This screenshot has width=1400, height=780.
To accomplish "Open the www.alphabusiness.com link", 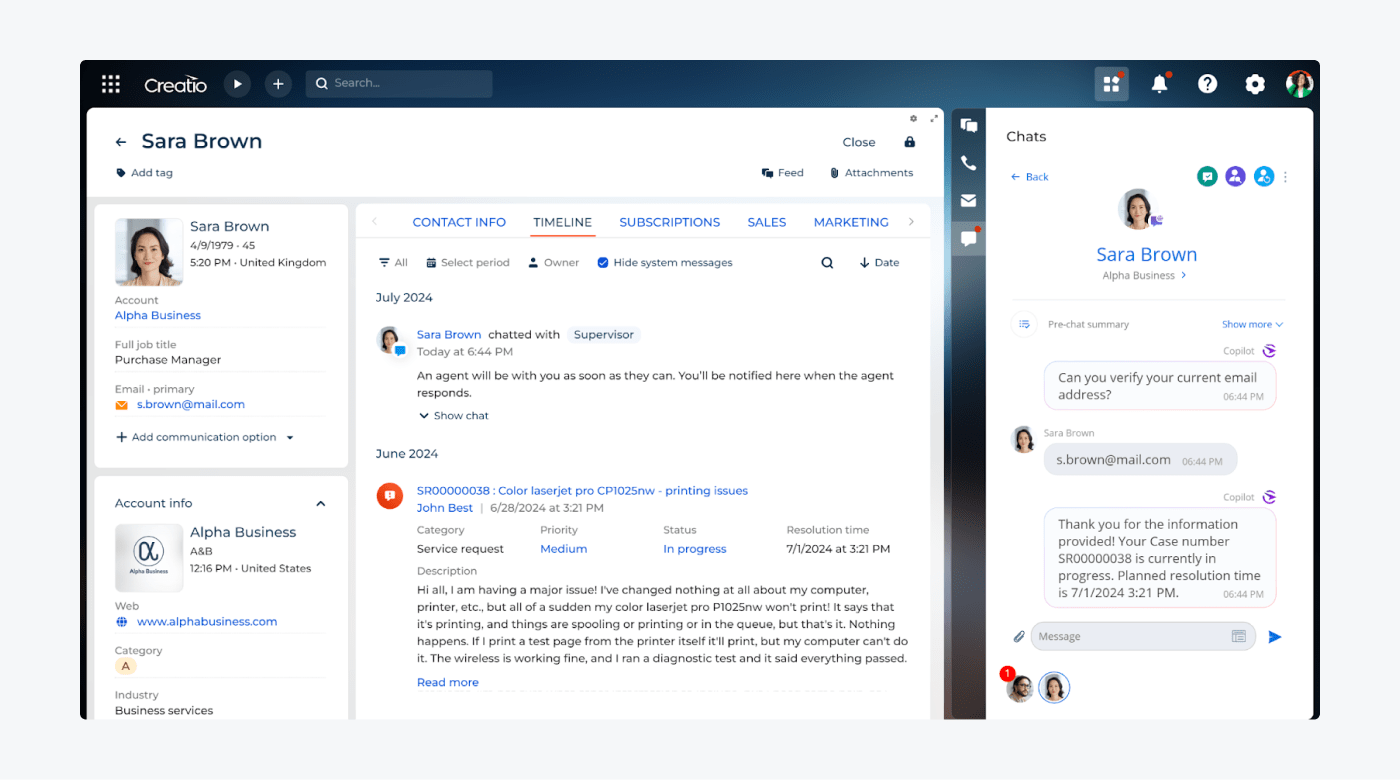I will pyautogui.click(x=206, y=622).
